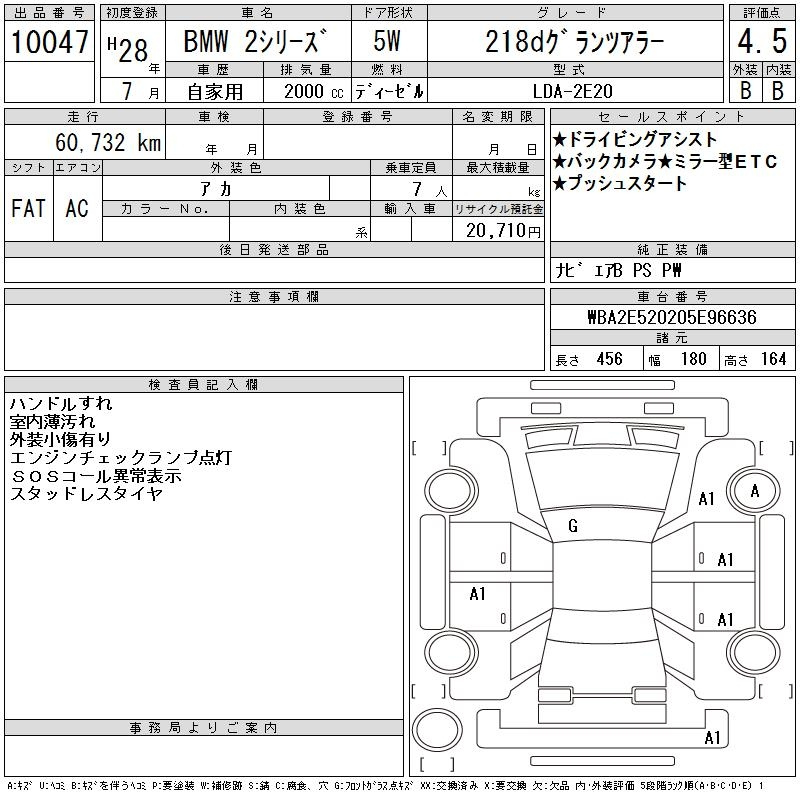This screenshot has height=800, width=800.
Task: Click the 評価点 header
Action: (762, 13)
